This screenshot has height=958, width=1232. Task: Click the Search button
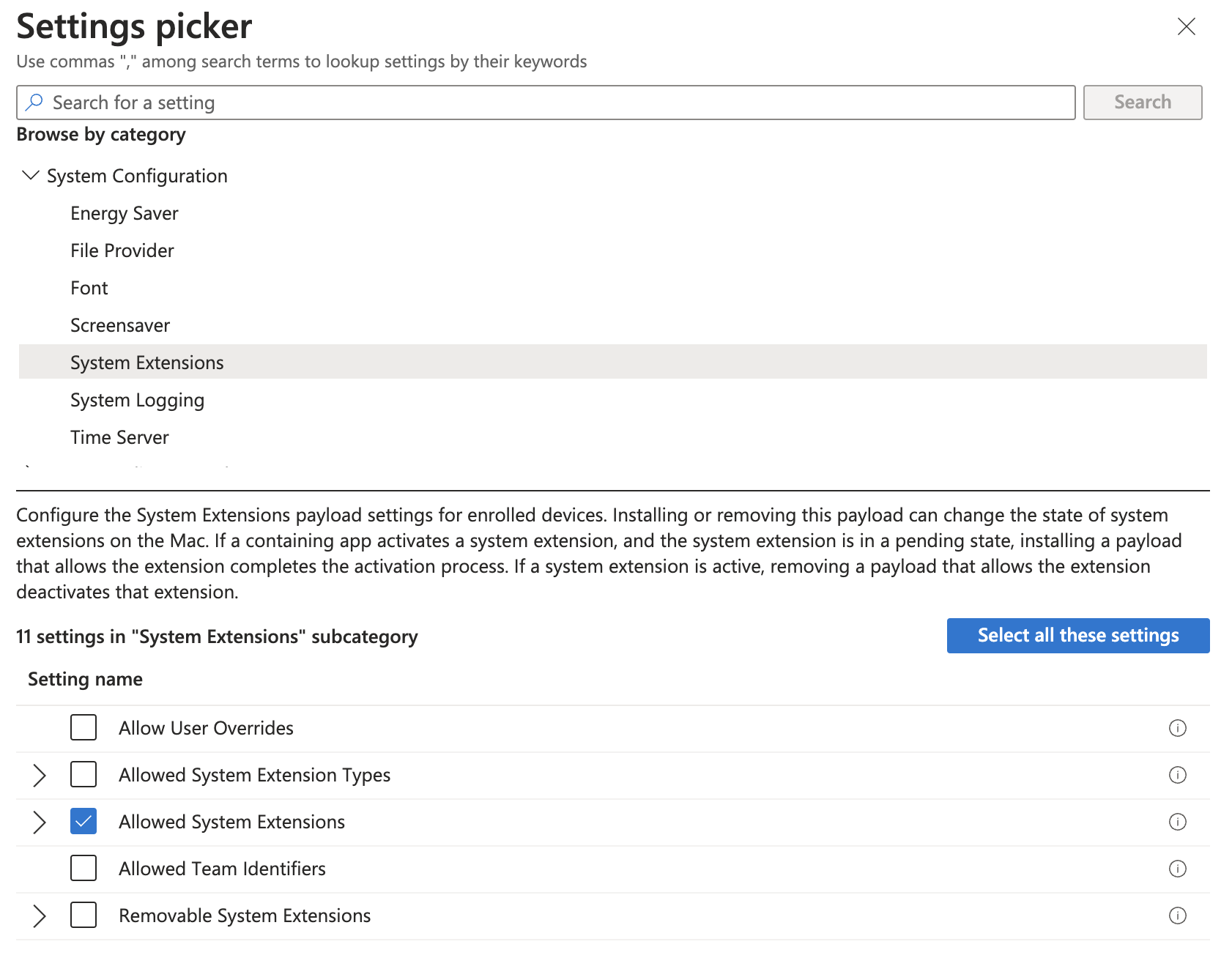[x=1143, y=103]
